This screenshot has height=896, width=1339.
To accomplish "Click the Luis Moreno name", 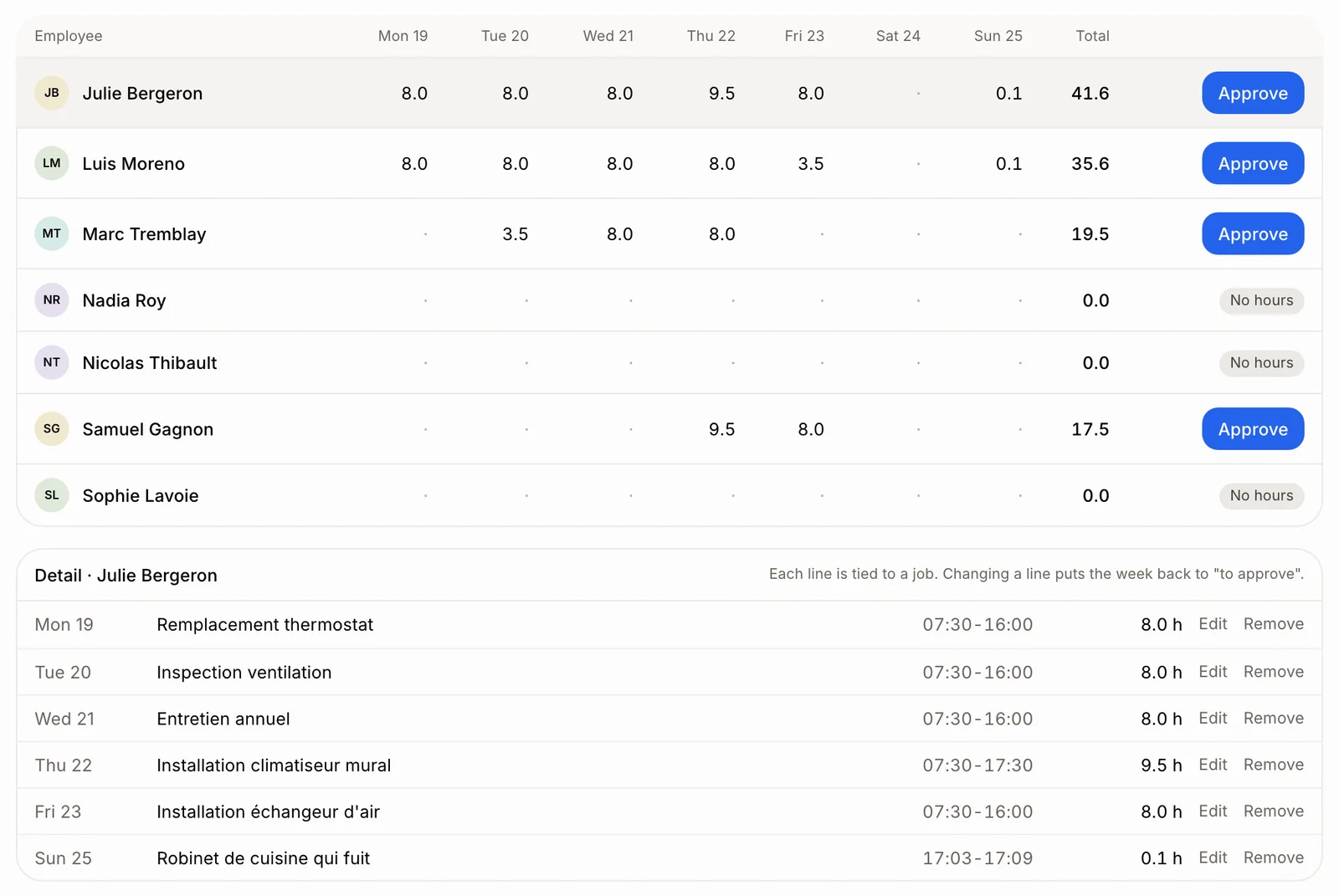I will pyautogui.click(x=133, y=163).
